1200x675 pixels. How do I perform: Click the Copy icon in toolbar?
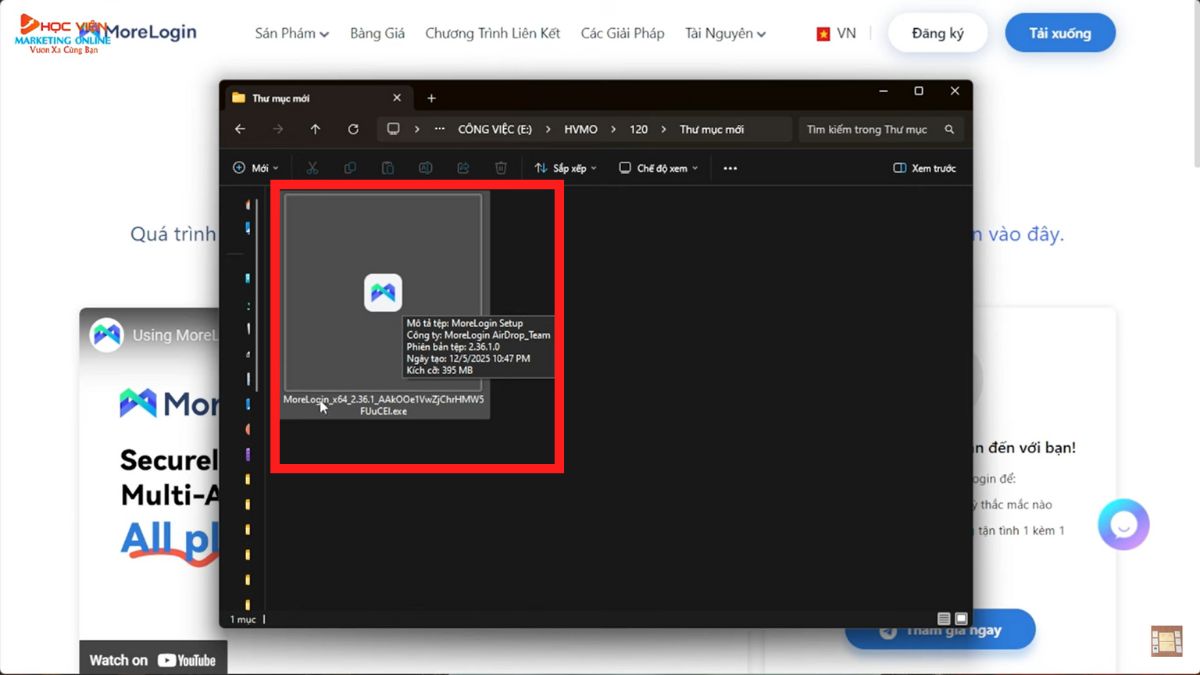(x=350, y=168)
